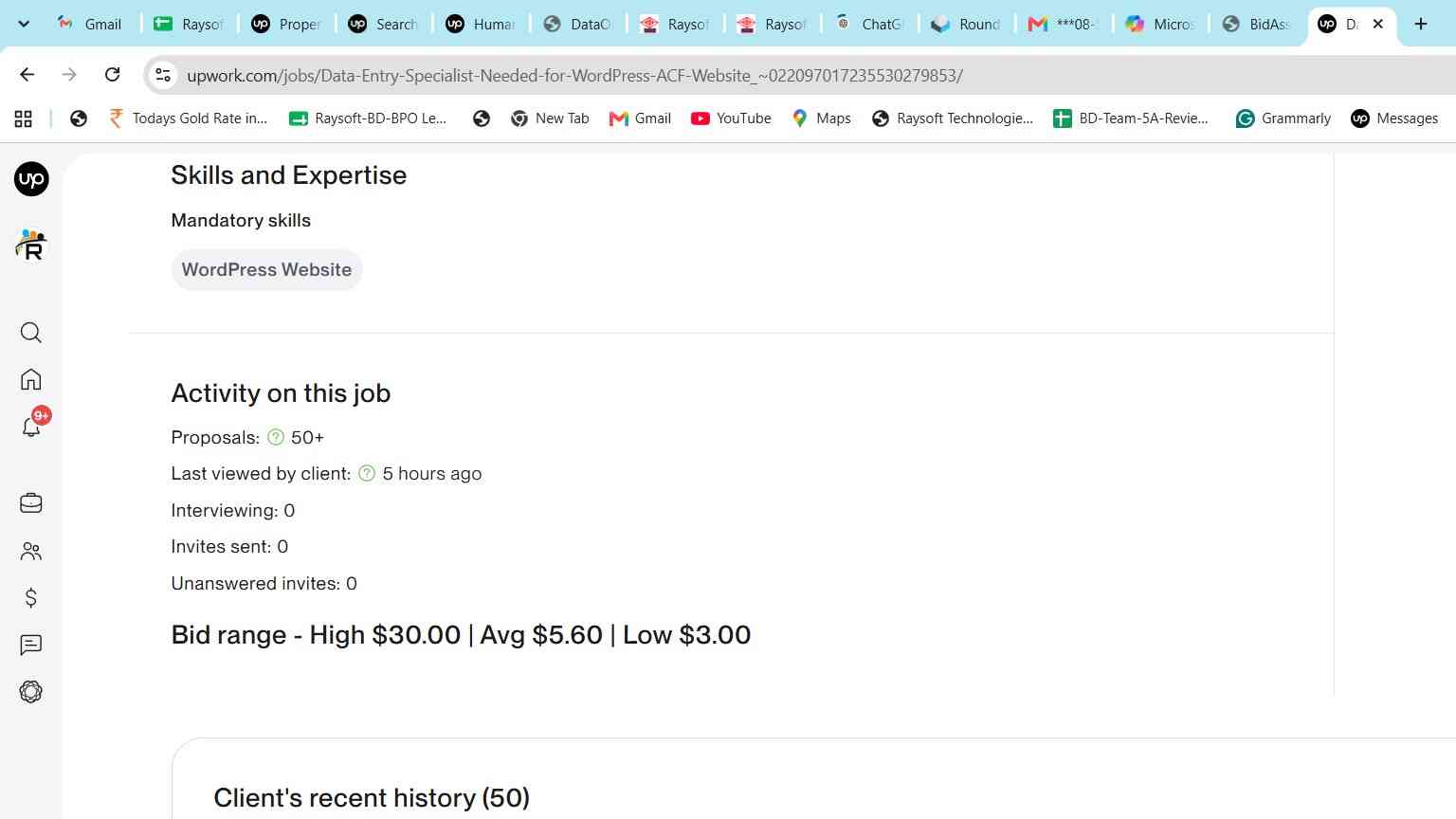
Task: Reload the current page
Action: pyautogui.click(x=112, y=75)
